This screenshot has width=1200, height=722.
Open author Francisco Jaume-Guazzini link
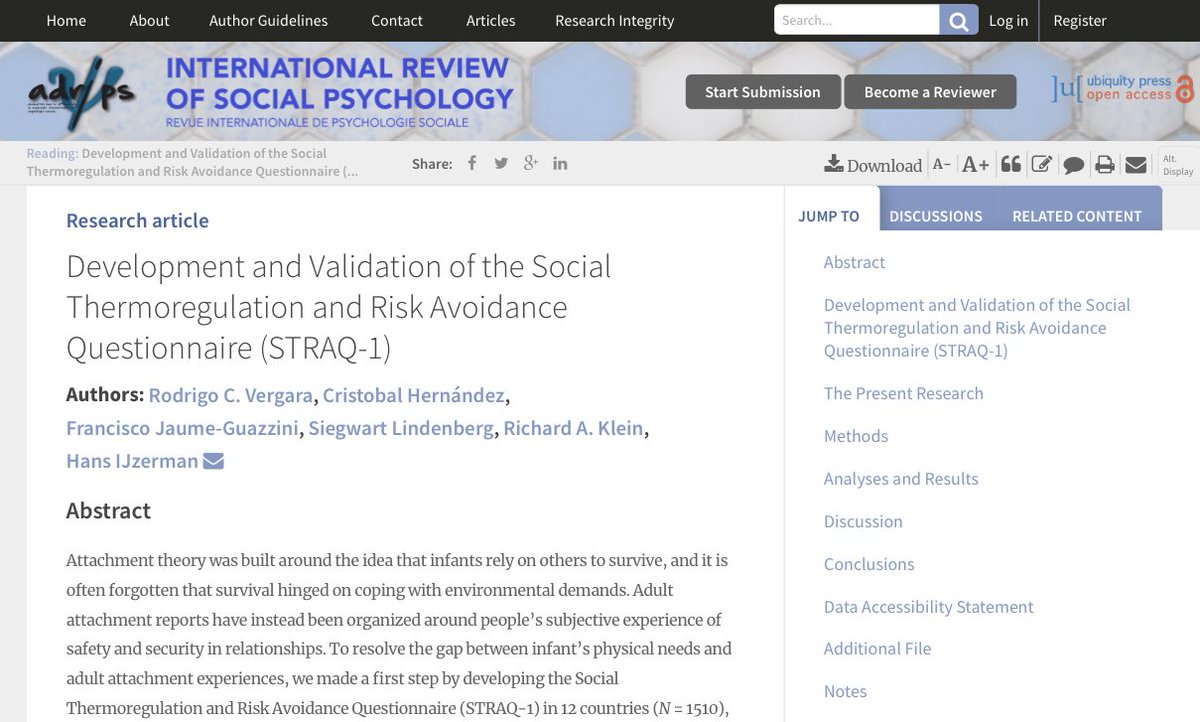pos(183,428)
